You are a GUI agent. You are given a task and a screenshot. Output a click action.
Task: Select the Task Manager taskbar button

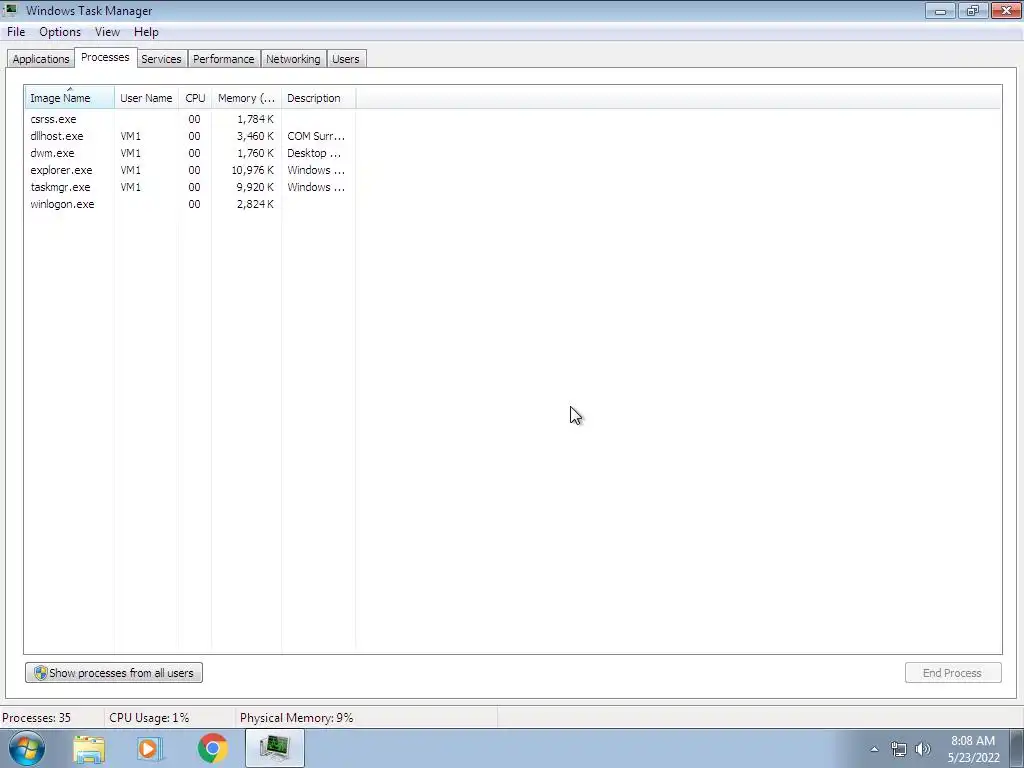274,748
